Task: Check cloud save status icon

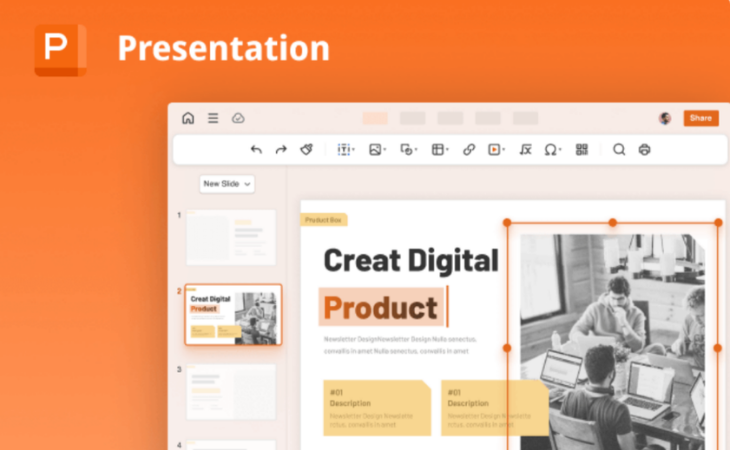Action: [x=238, y=118]
